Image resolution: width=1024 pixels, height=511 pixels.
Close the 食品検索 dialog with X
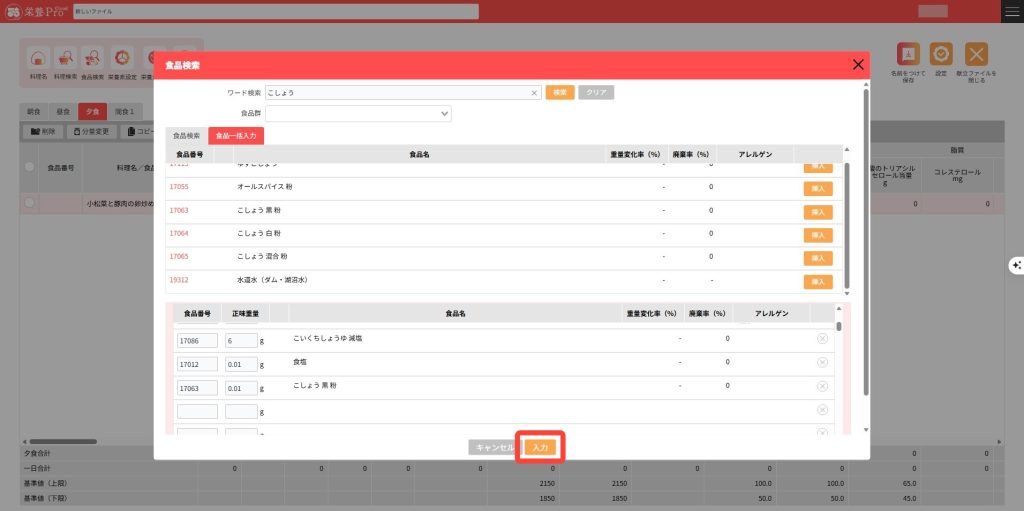pos(857,65)
